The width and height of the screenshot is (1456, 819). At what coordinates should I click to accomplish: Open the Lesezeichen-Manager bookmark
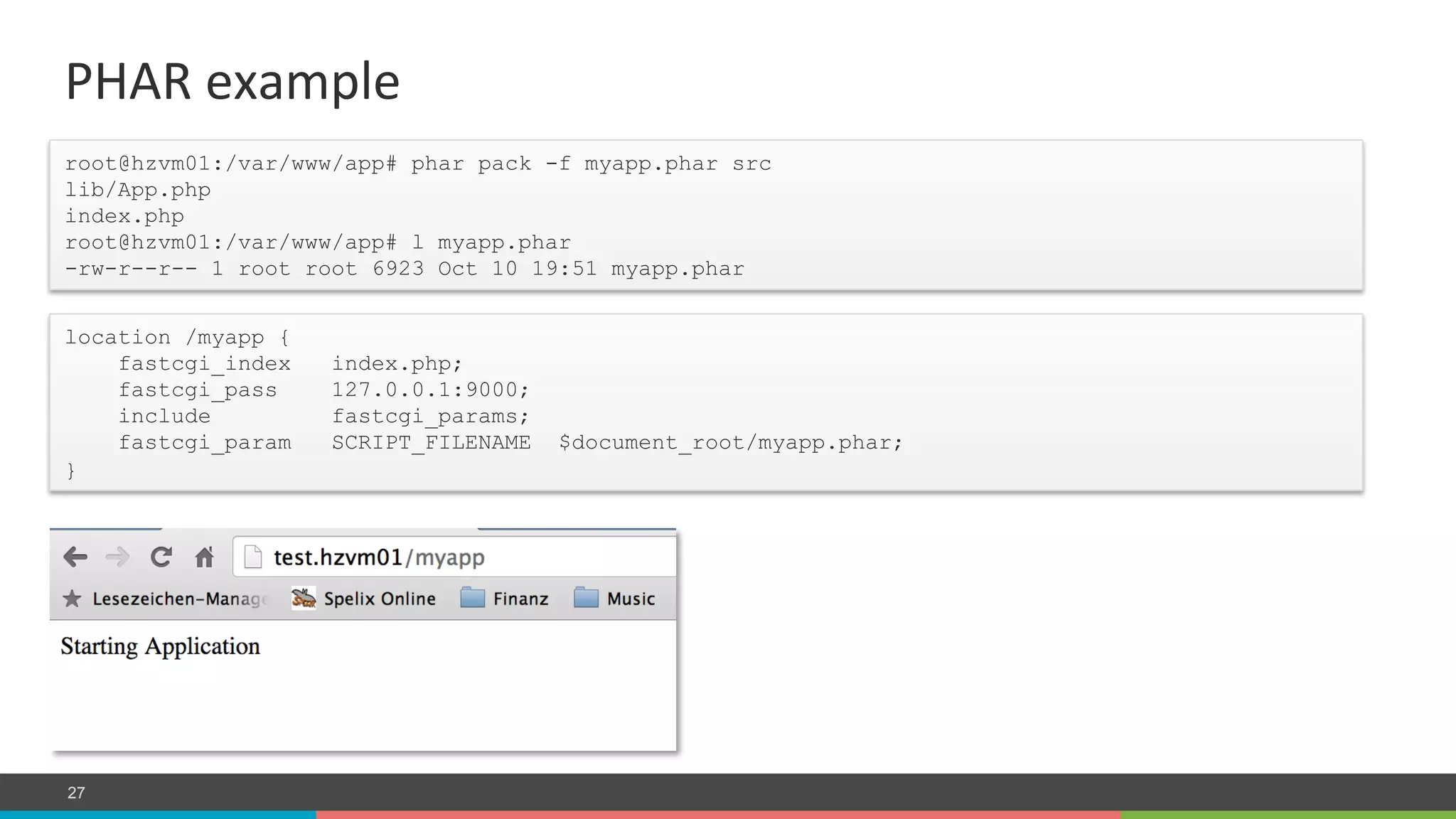tap(166, 599)
